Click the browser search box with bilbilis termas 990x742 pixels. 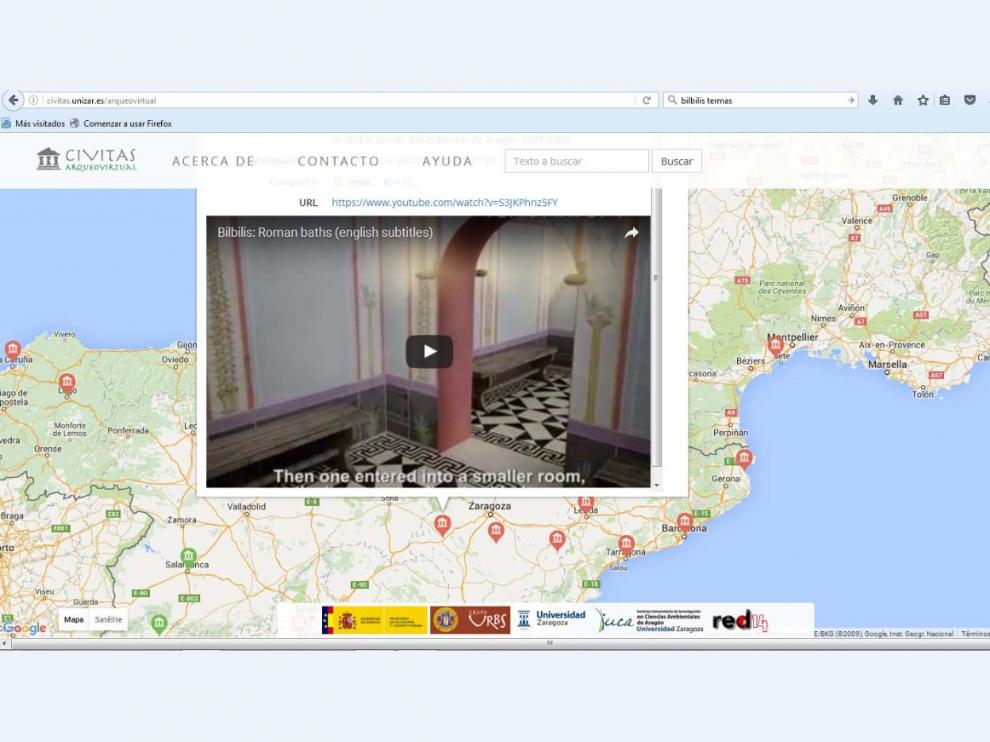761,100
